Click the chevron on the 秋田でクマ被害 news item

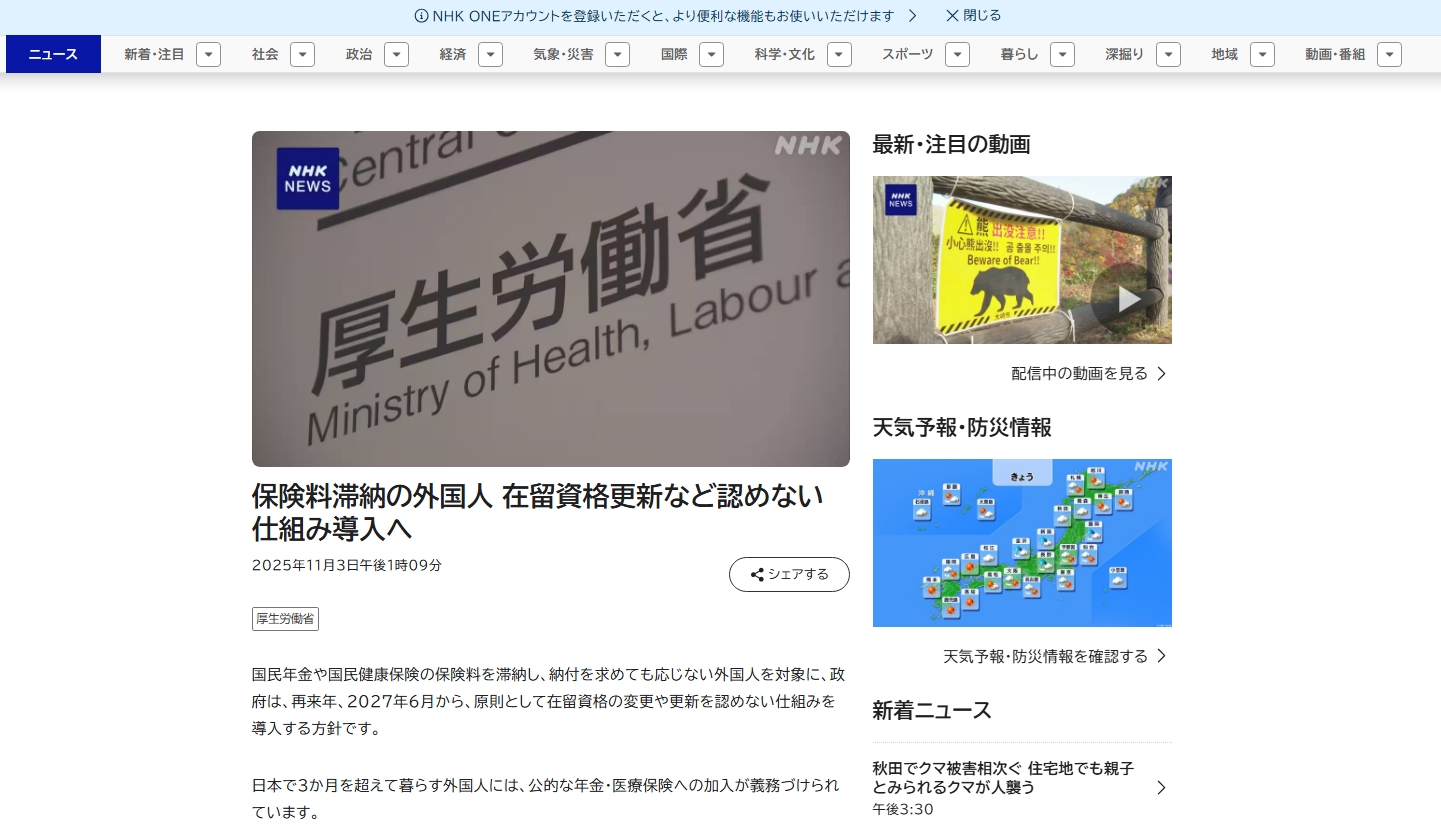(x=1161, y=788)
